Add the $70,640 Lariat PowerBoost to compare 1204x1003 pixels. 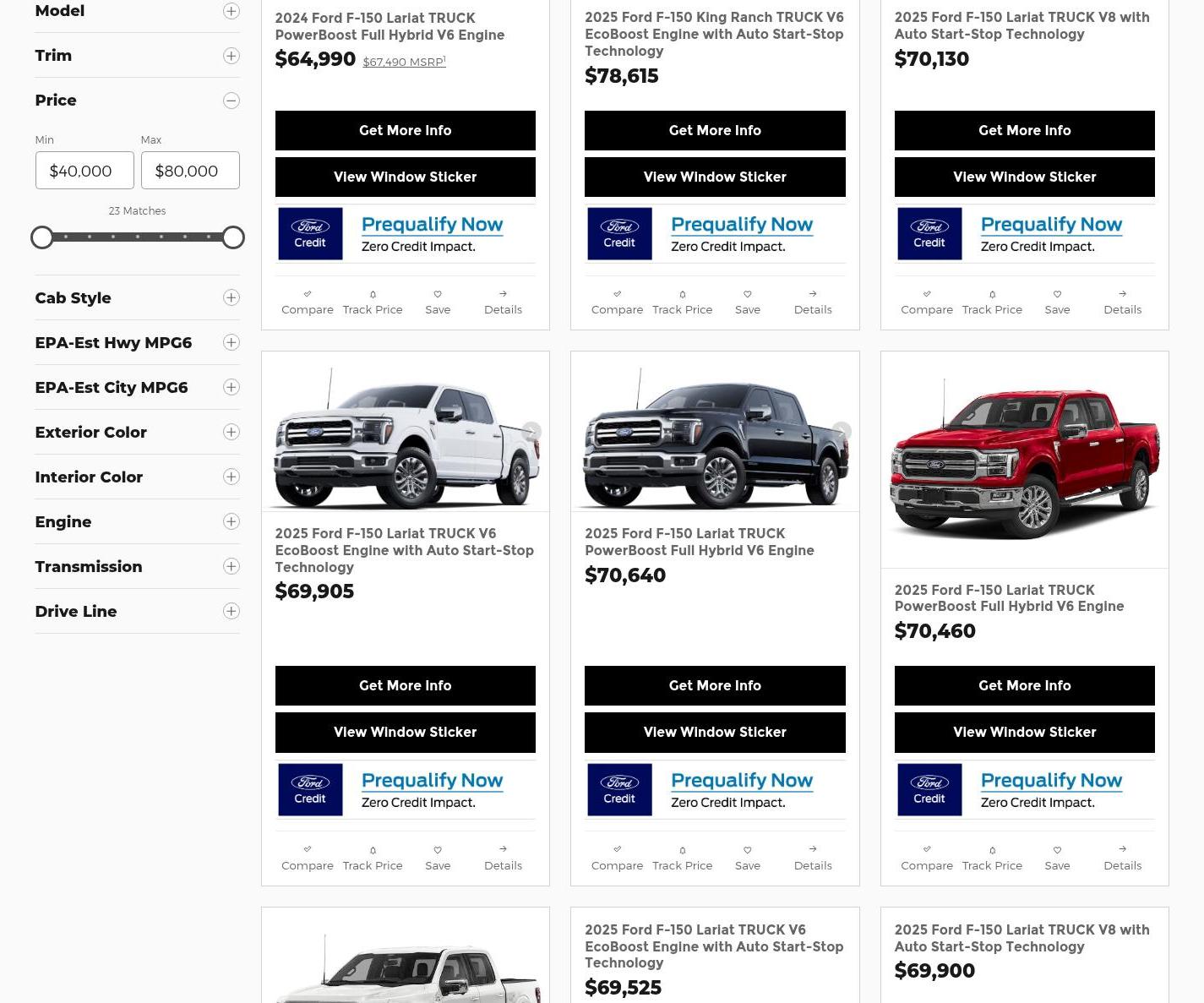tap(617, 859)
